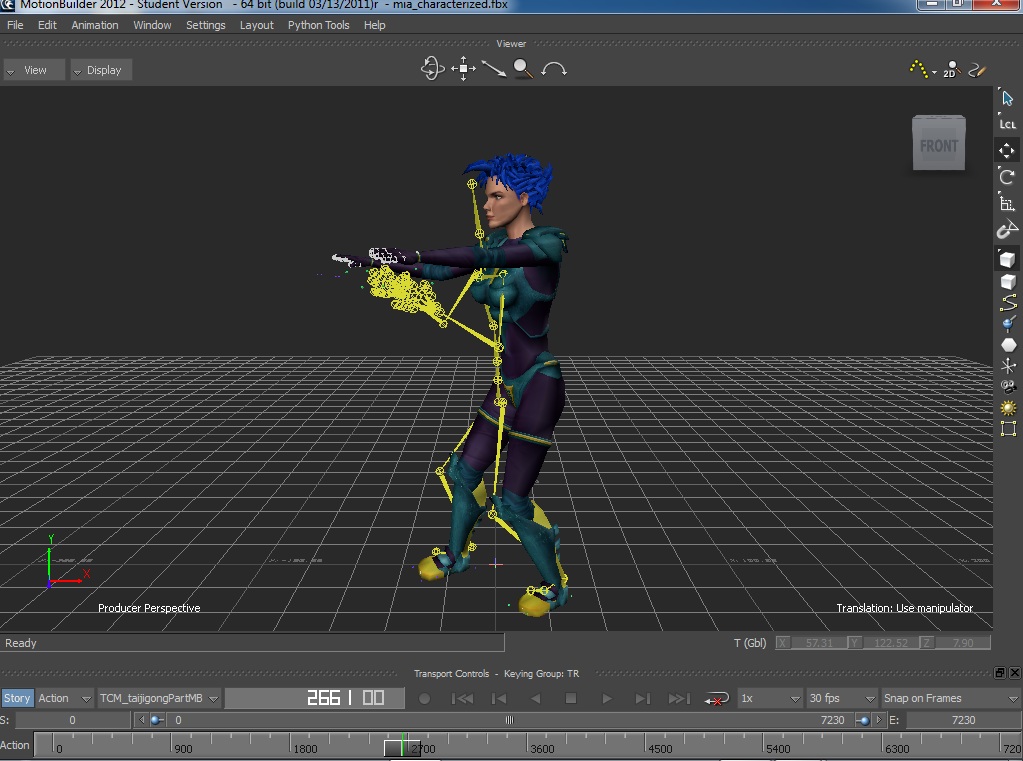
Task: Click the FRONT view cube
Action: [x=938, y=144]
